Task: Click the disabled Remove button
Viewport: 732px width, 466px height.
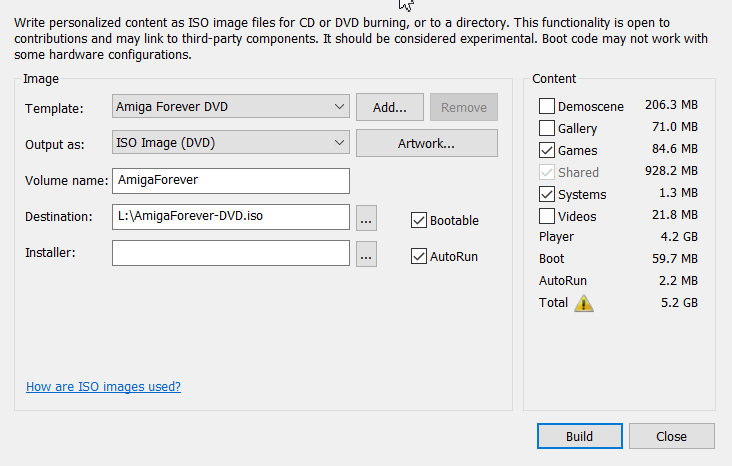Action: [x=464, y=107]
